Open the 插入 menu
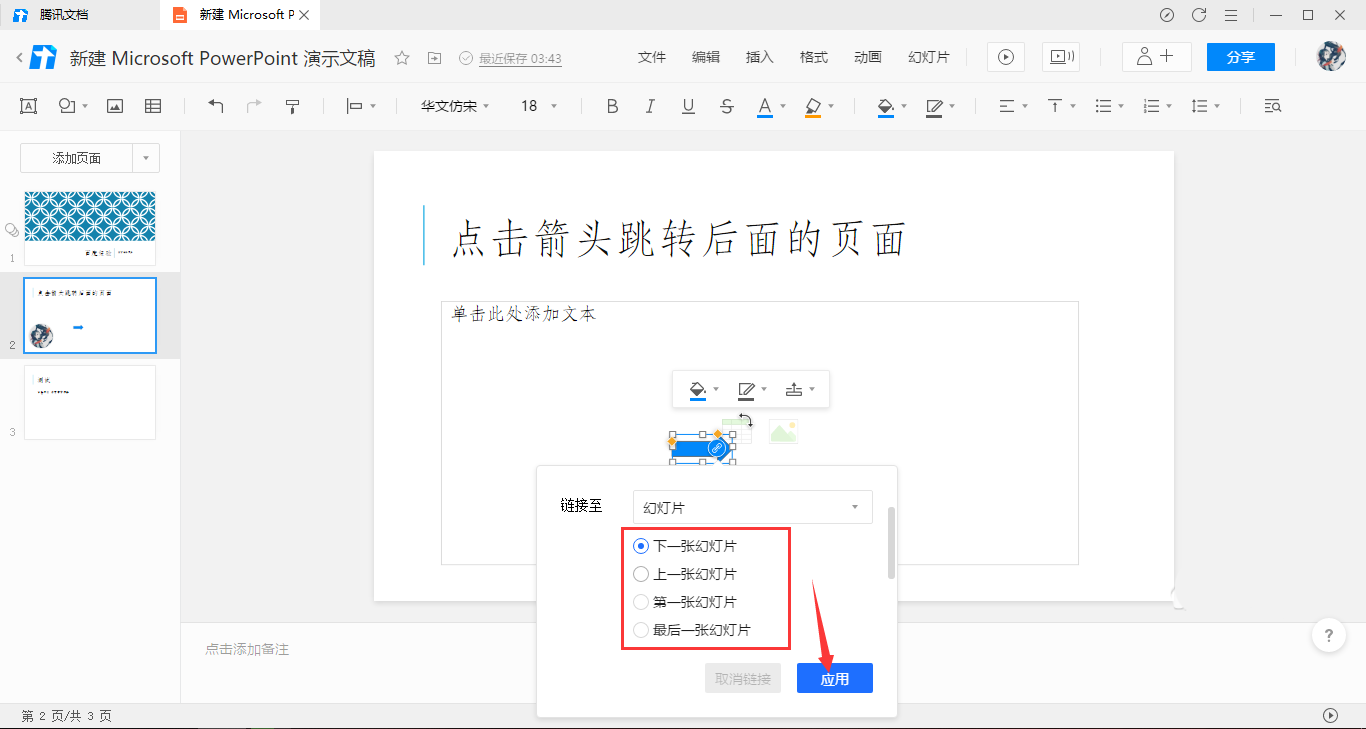 (759, 57)
